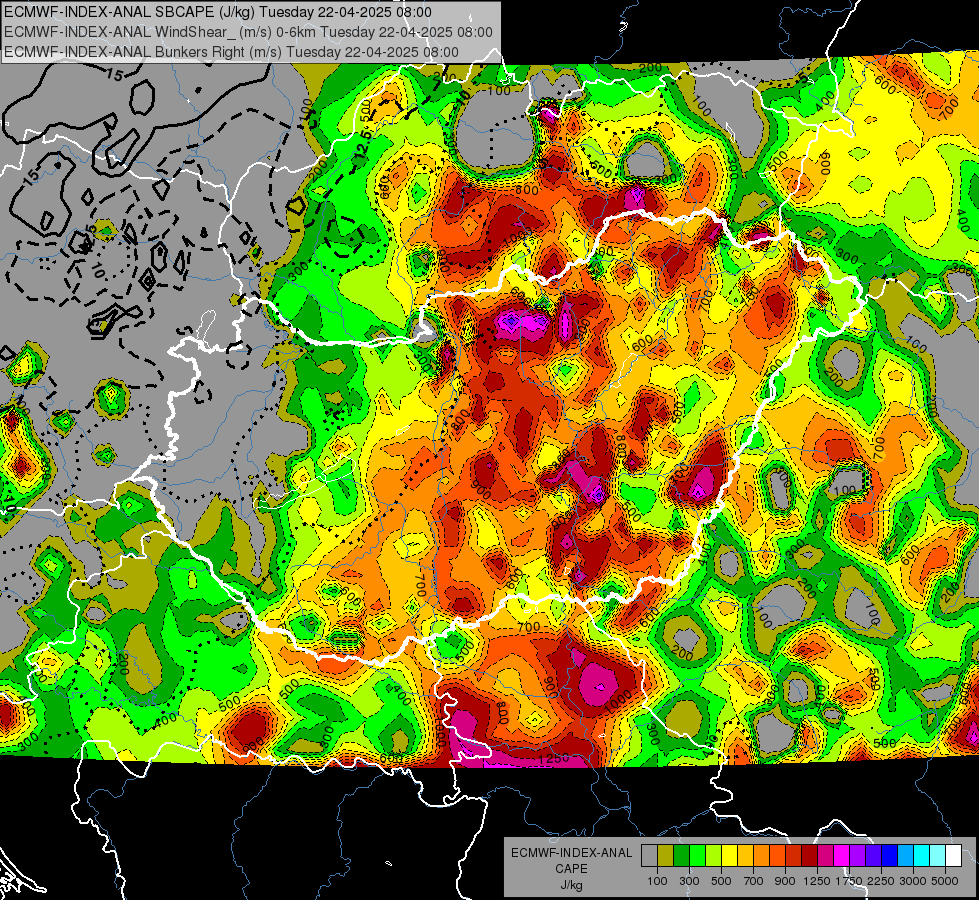Click the pure blue legend swatch right of 2250

pos(890,855)
